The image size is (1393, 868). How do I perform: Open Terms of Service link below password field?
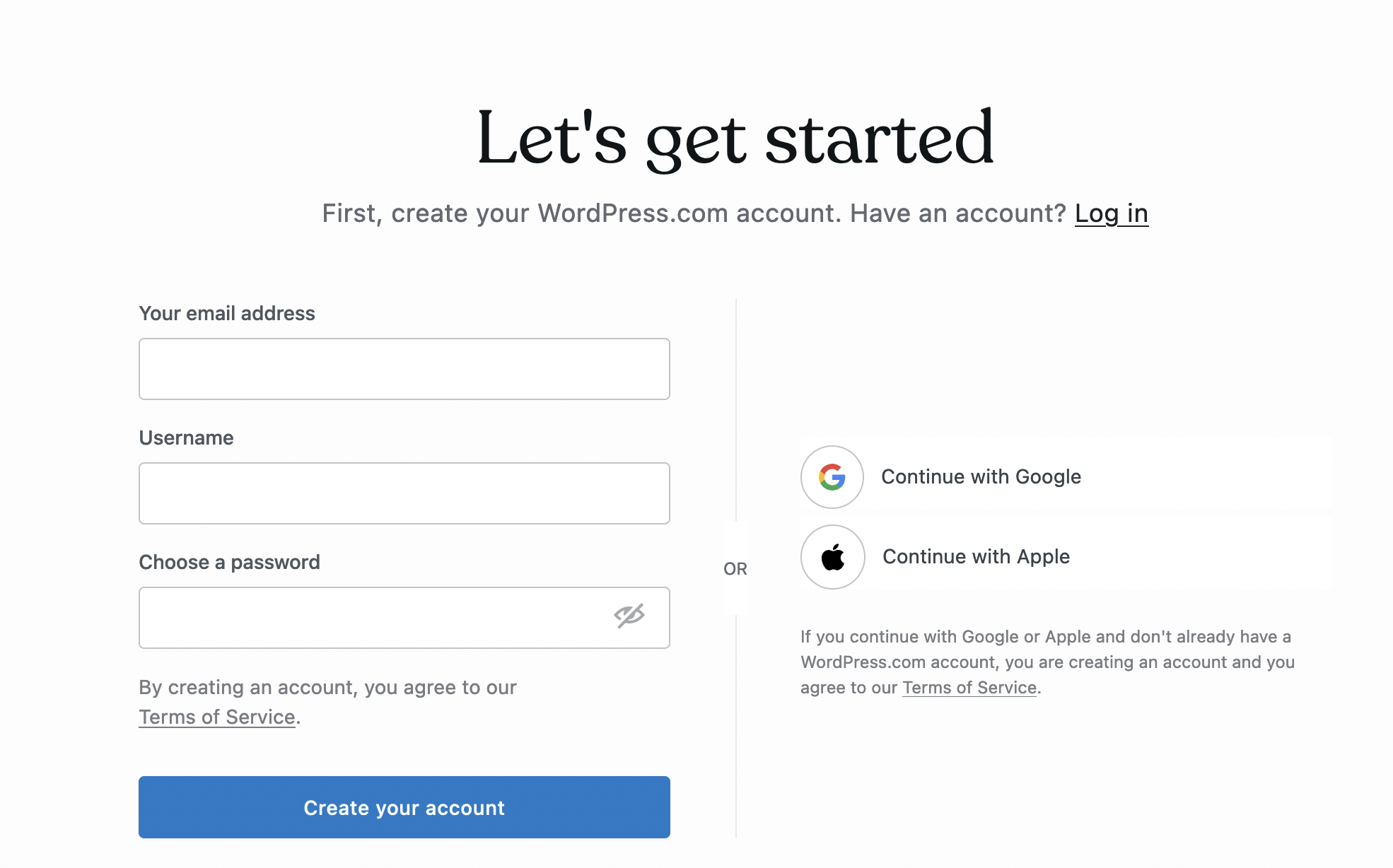pos(216,717)
